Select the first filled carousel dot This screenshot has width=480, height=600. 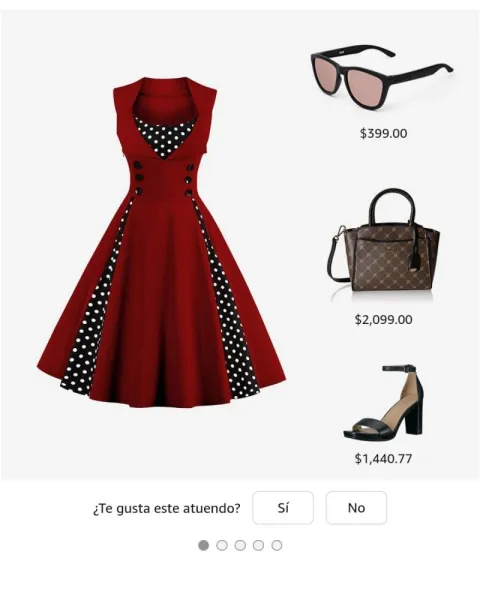click(204, 545)
